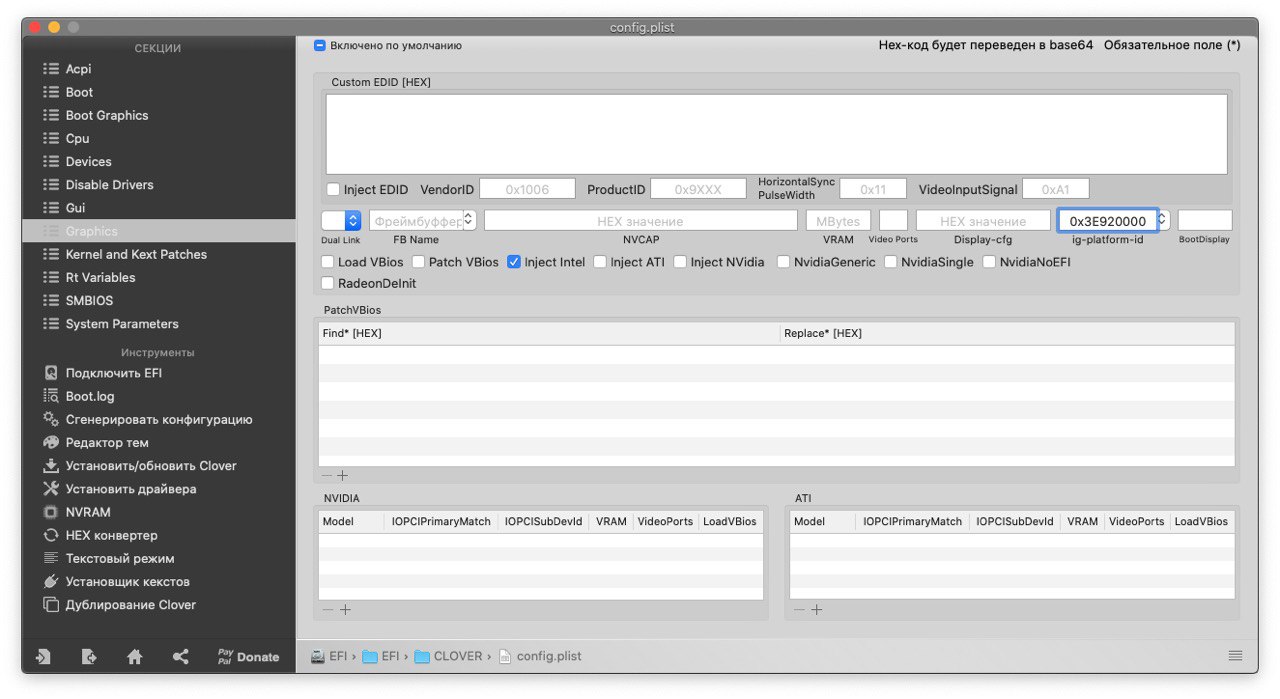This screenshot has height=699, width=1280.
Task: Click the EFI disk in path bar
Action: (x=329, y=656)
